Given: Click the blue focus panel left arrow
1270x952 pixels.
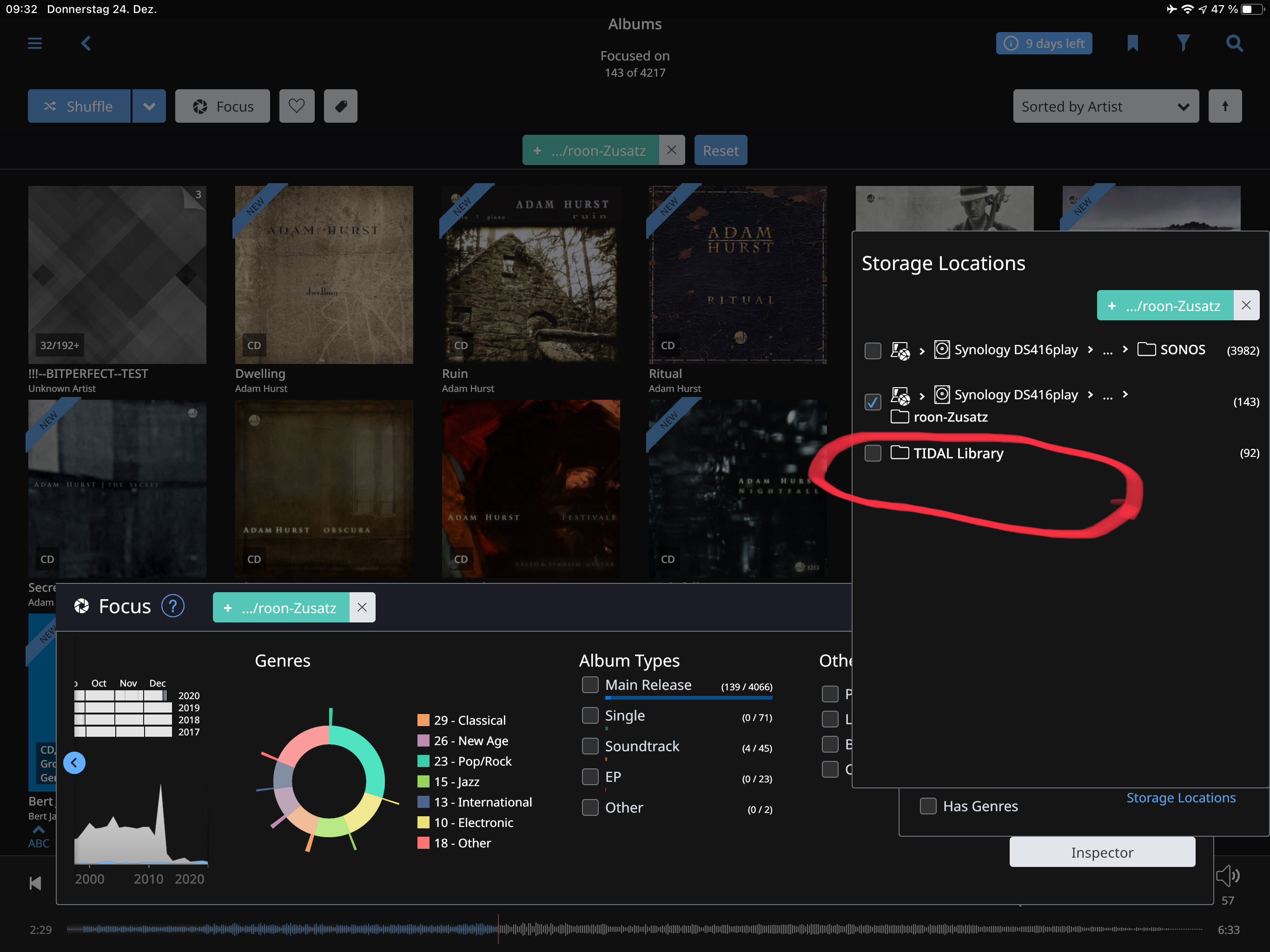Looking at the screenshot, I should [75, 762].
